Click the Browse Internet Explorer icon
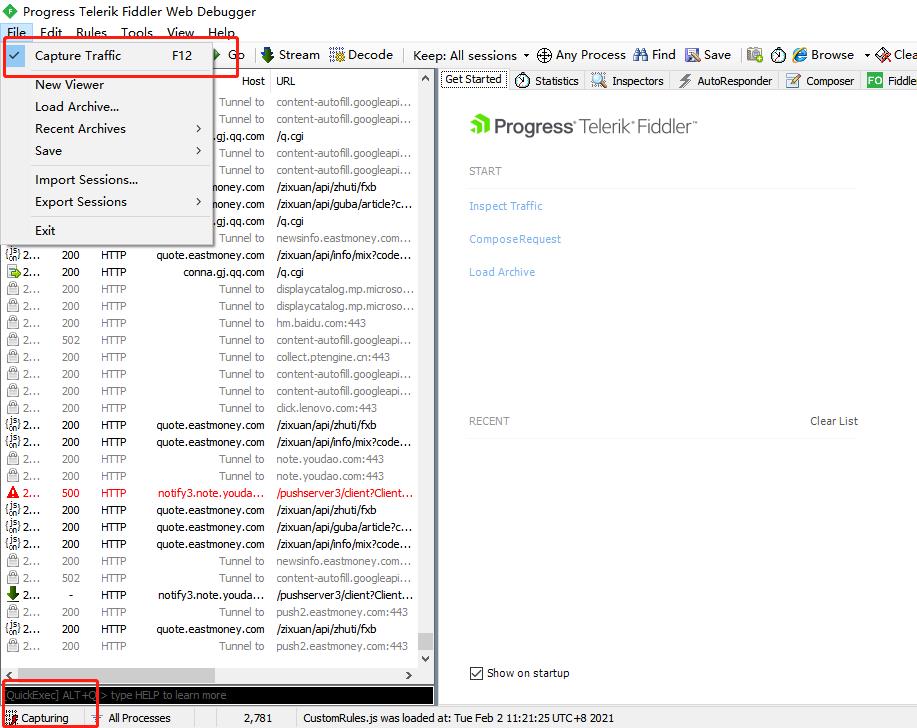The width and height of the screenshot is (917, 728). coord(799,55)
